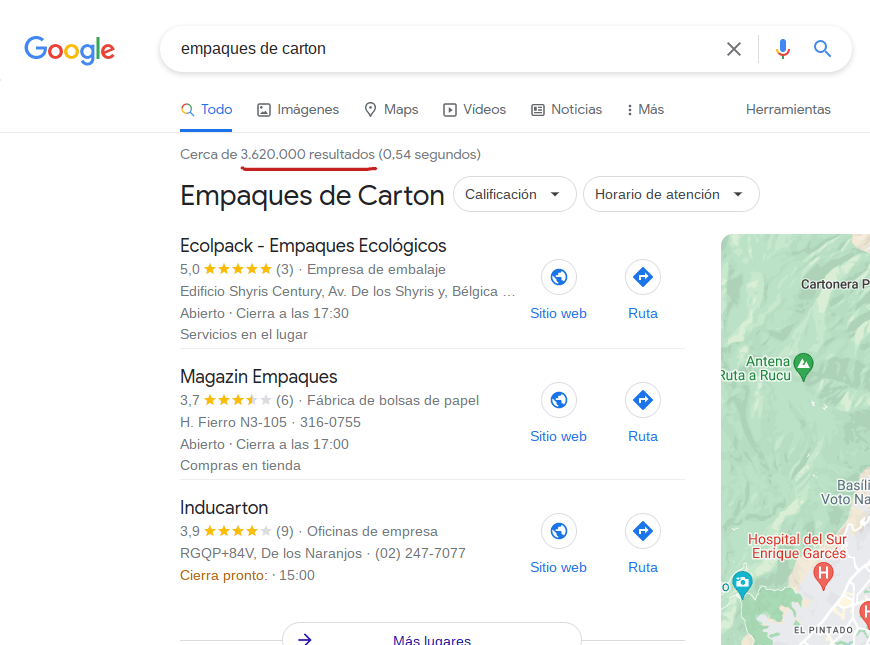Image resolution: width=870 pixels, height=645 pixels.
Task: Click Sitio web link for Inducarton
Action: coord(558,568)
